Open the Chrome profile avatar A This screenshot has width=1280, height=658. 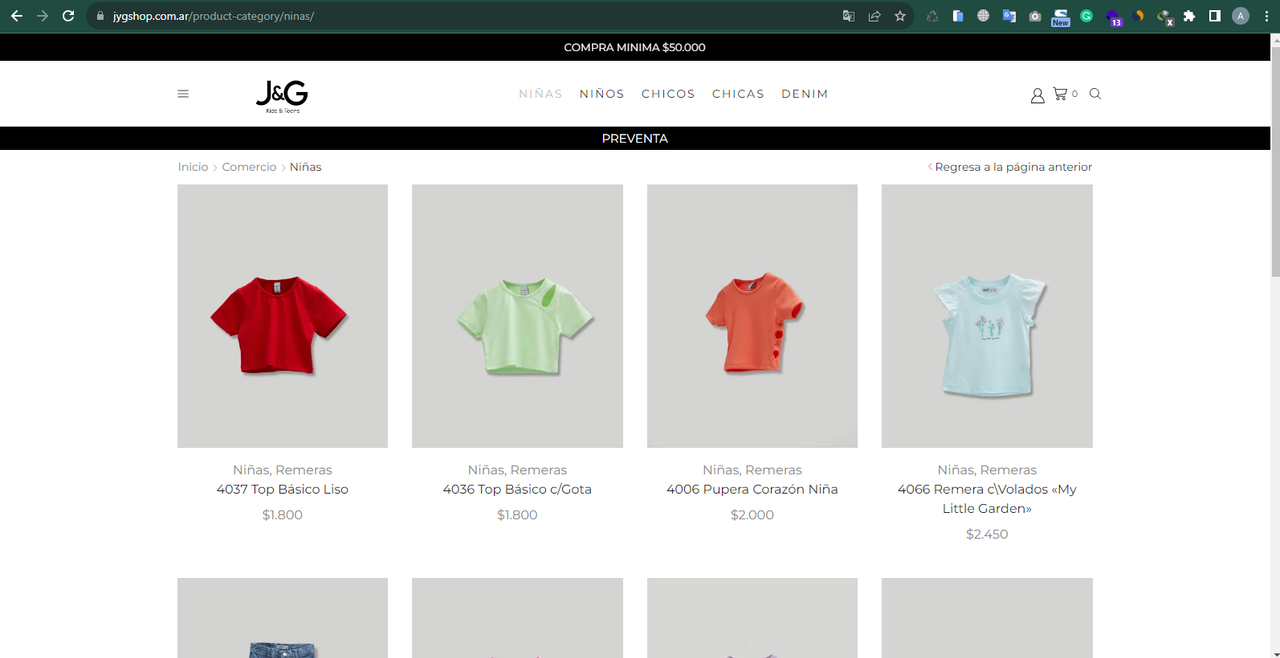[1240, 16]
